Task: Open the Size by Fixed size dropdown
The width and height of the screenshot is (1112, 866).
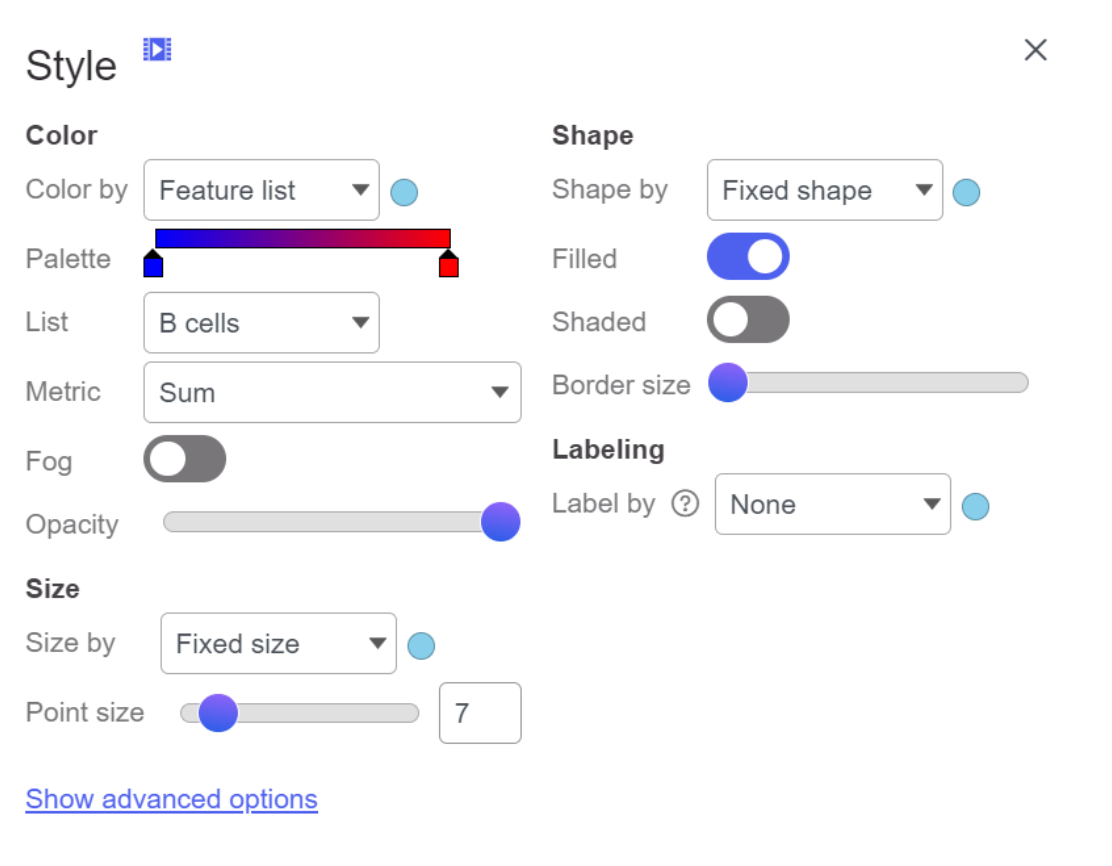Action: [x=278, y=643]
